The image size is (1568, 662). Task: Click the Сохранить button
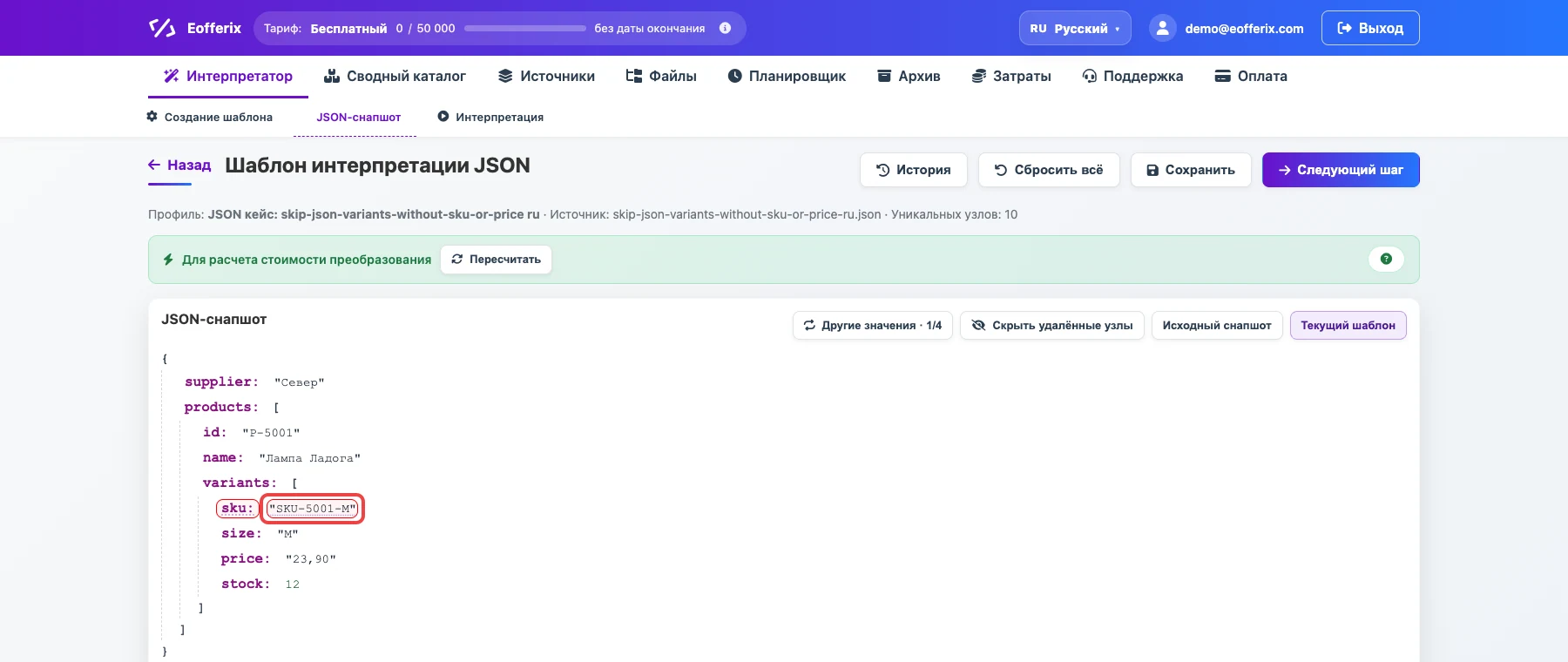click(1191, 170)
